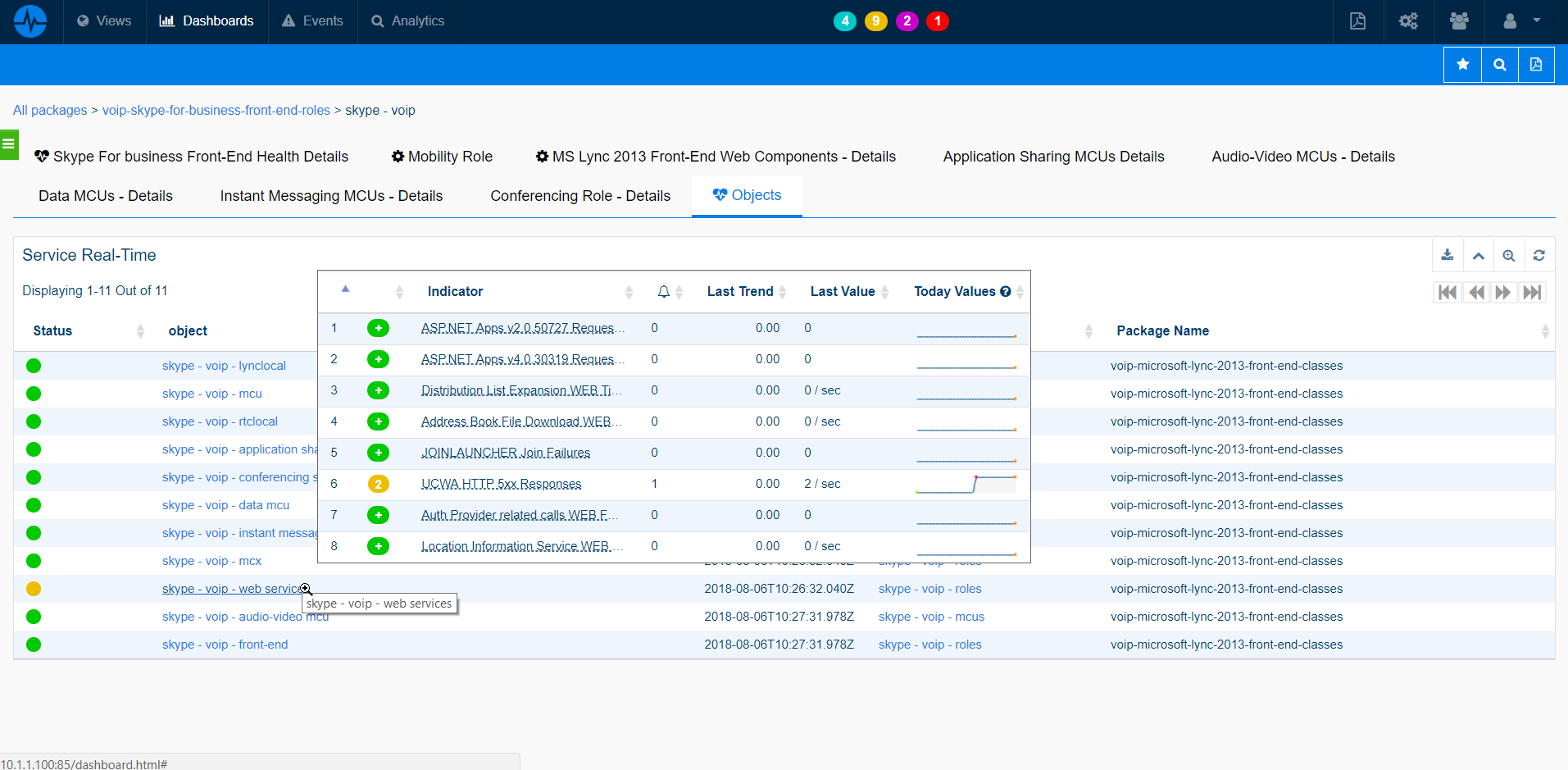1568x770 pixels.
Task: Click the Today Values help icon
Action: tap(1006, 291)
